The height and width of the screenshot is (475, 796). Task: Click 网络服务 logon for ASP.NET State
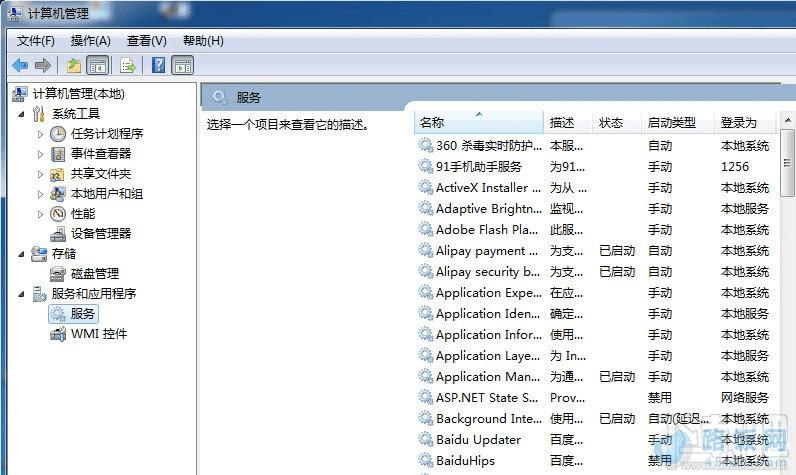pos(745,397)
